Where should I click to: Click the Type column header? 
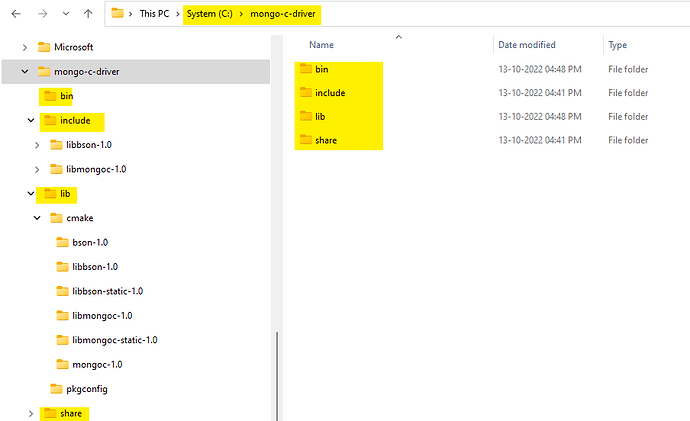click(618, 45)
